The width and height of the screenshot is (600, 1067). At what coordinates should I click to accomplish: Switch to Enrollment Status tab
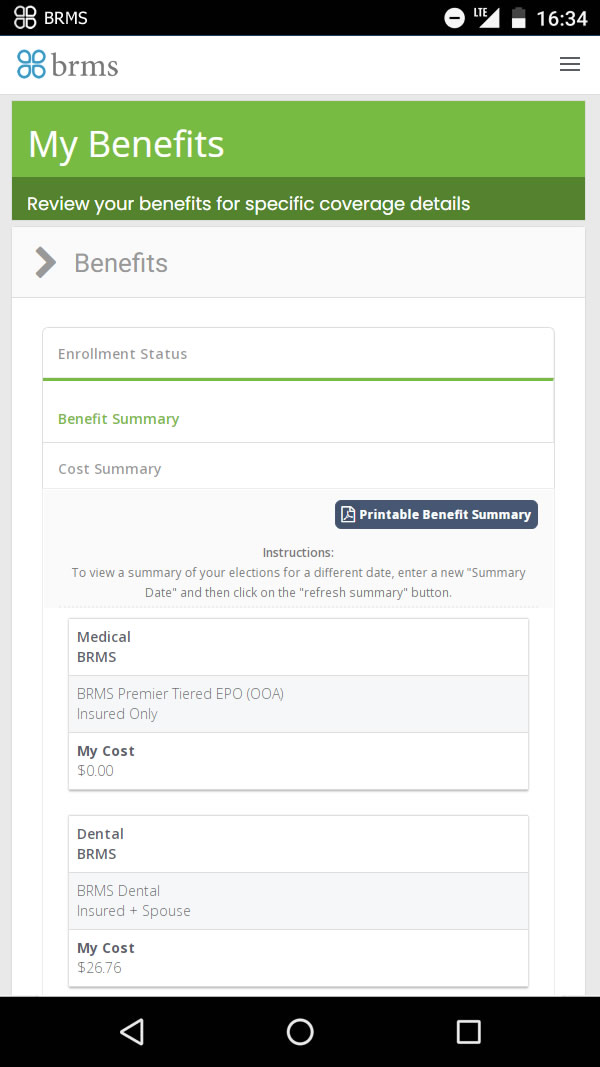click(x=122, y=354)
